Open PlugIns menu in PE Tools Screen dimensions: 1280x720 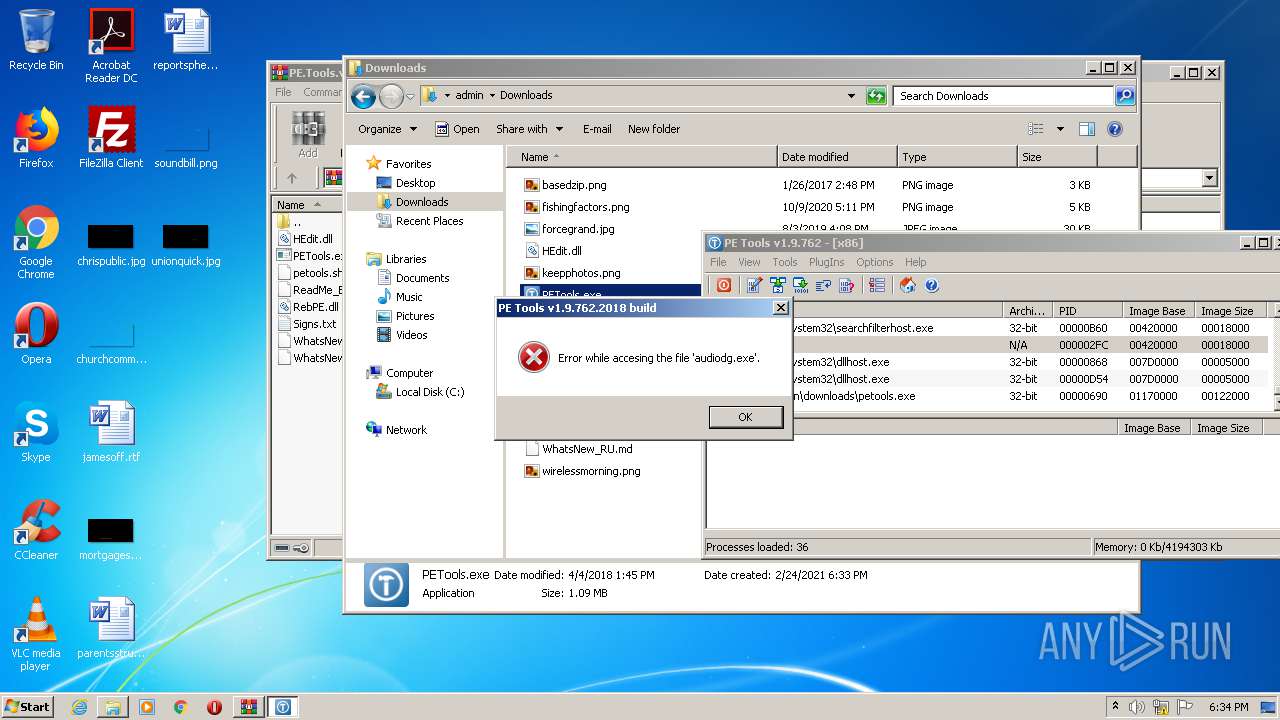(x=826, y=262)
